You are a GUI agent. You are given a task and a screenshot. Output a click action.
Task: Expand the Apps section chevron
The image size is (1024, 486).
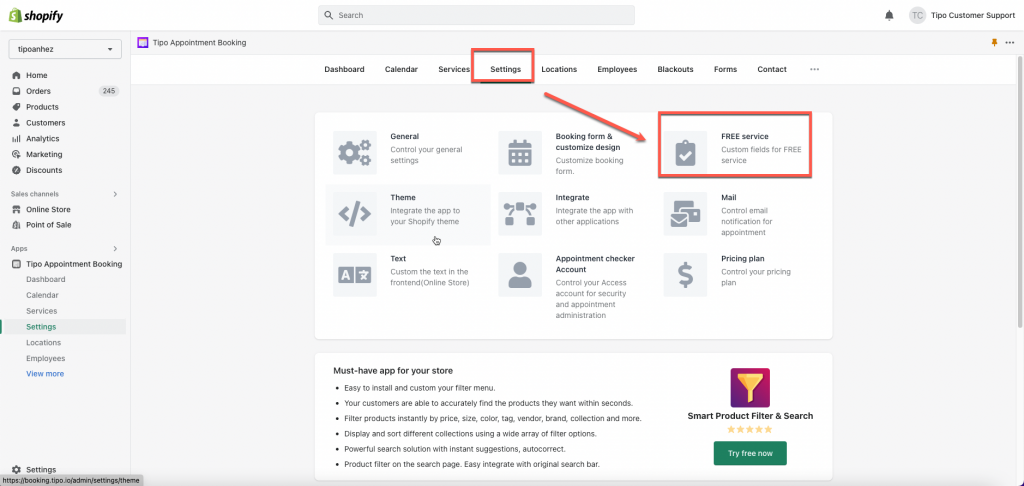point(115,249)
